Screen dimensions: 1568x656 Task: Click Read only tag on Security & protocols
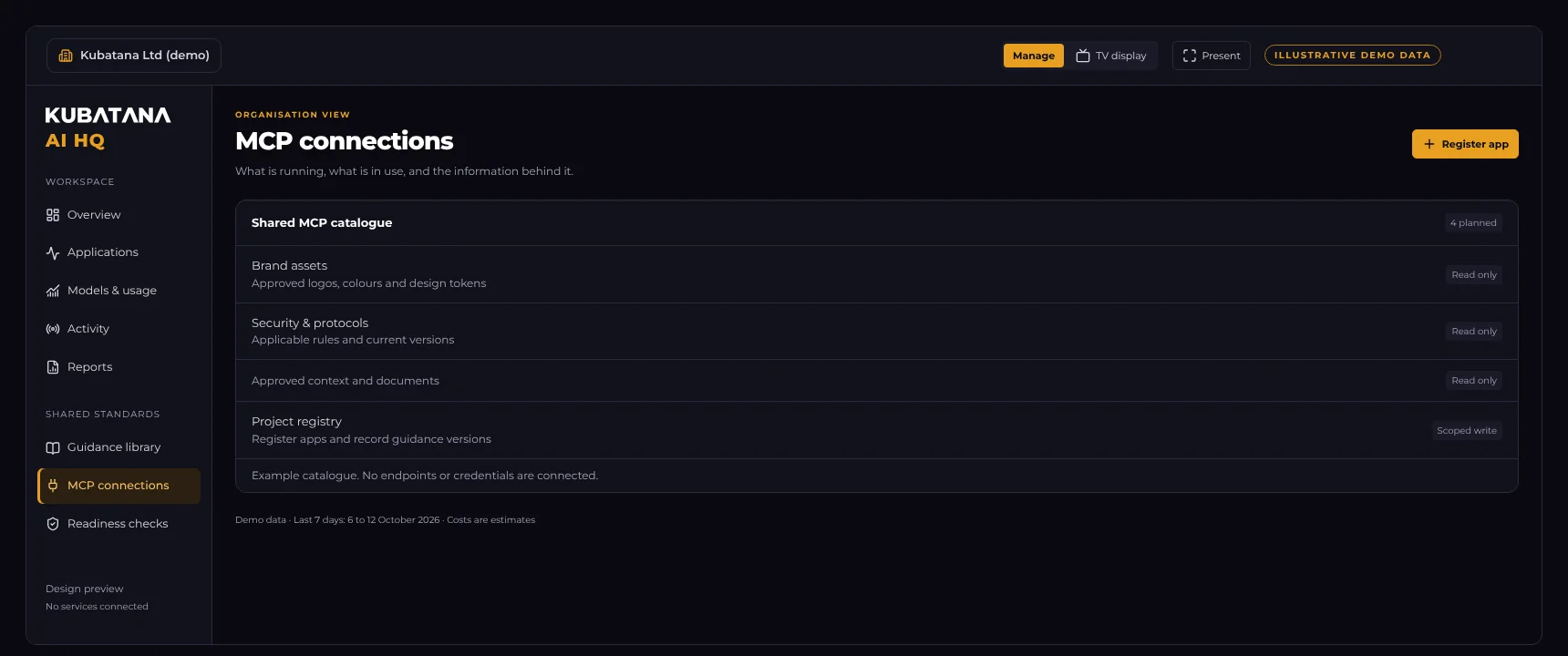tap(1474, 332)
